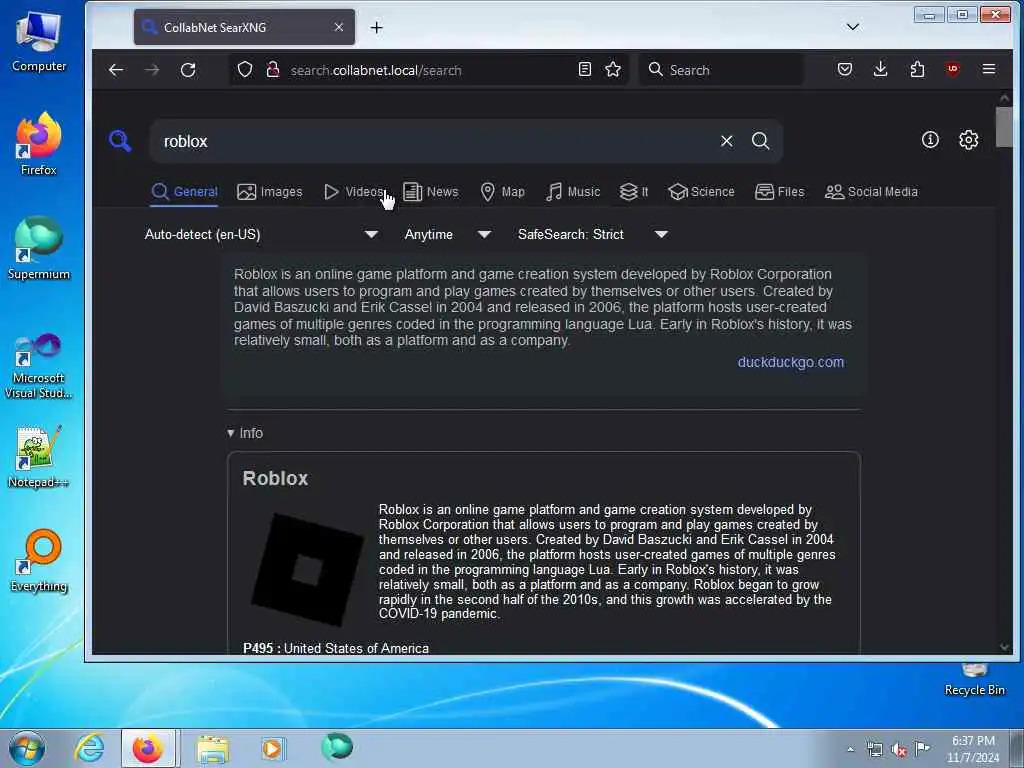1024x768 pixels.
Task: Open the Windows Start menu
Action: [27, 748]
